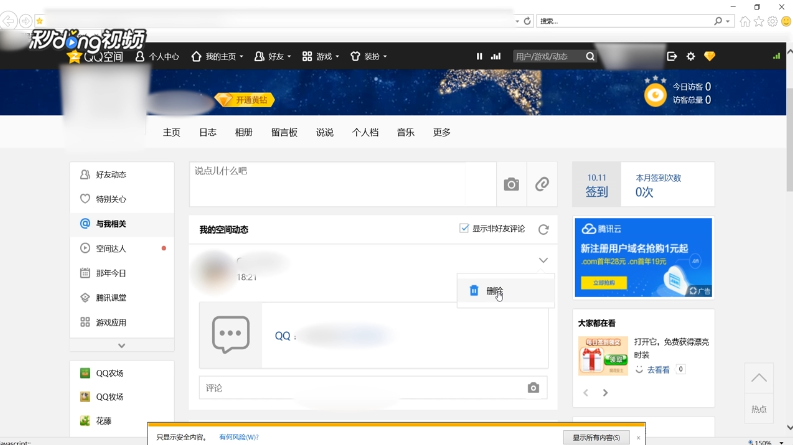Click the logout arrow icon in the top bar

point(672,57)
